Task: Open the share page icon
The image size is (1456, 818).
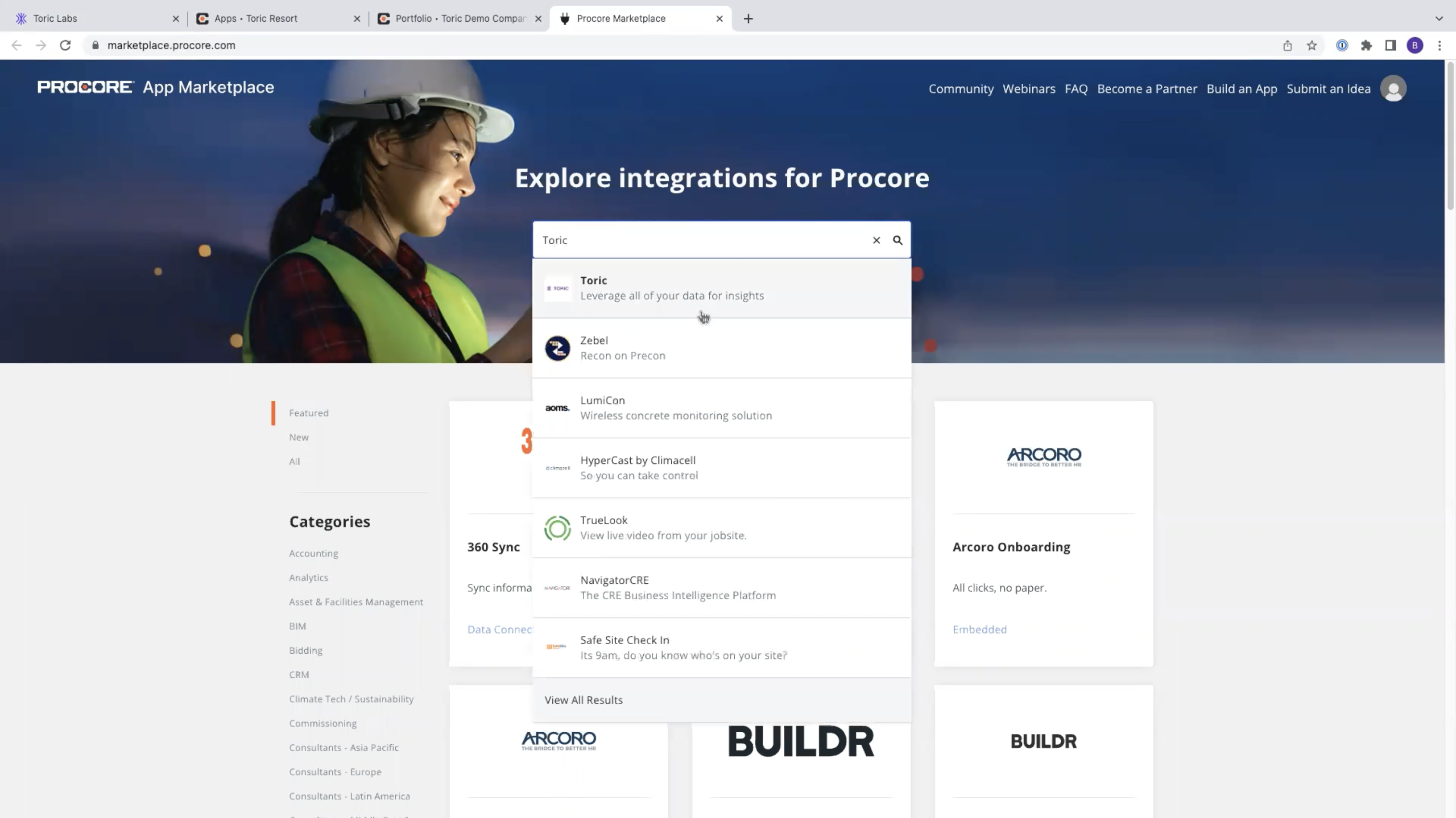Action: (1287, 45)
